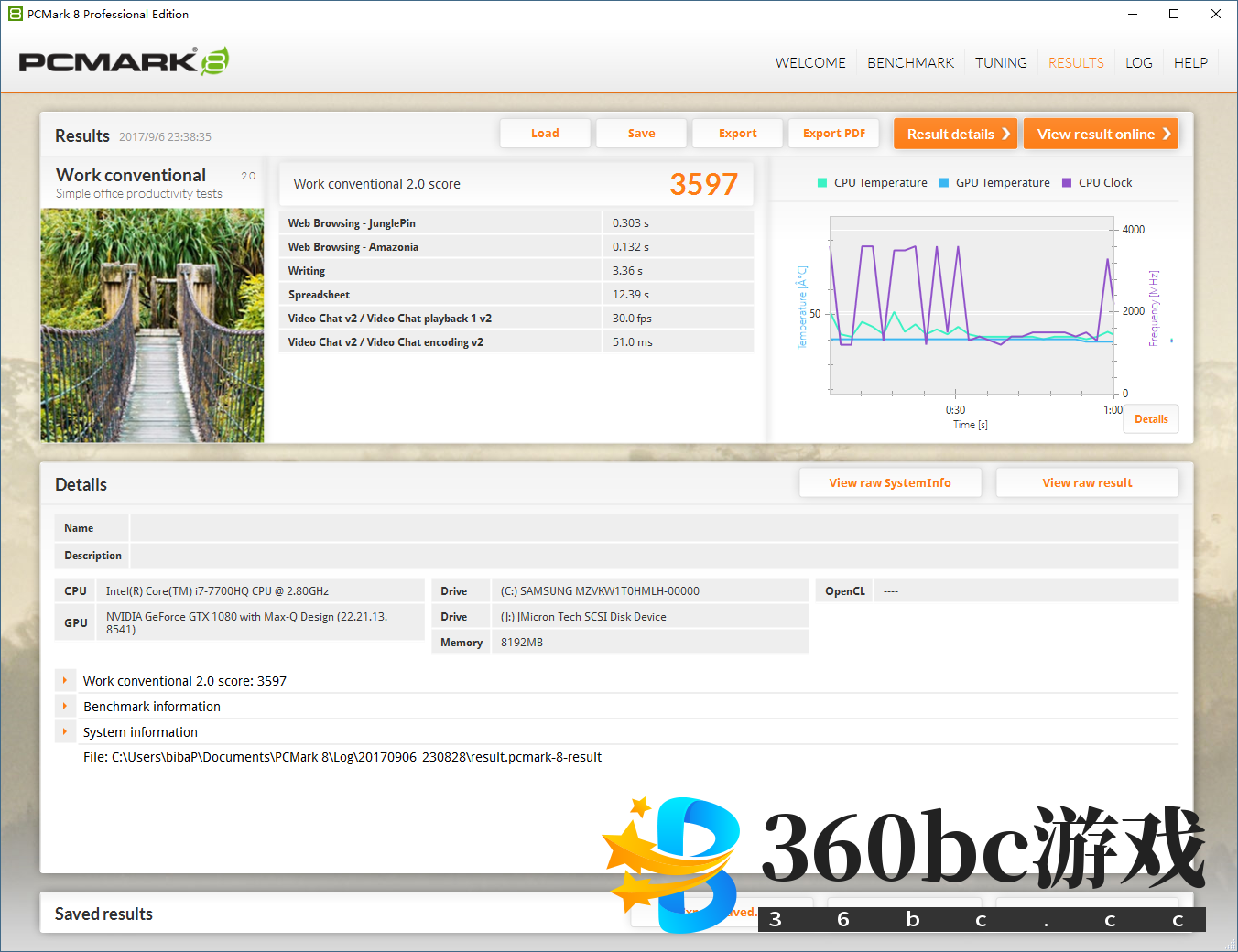Viewport: 1238px width, 952px height.
Task: Click the Name input field
Action: point(654,528)
